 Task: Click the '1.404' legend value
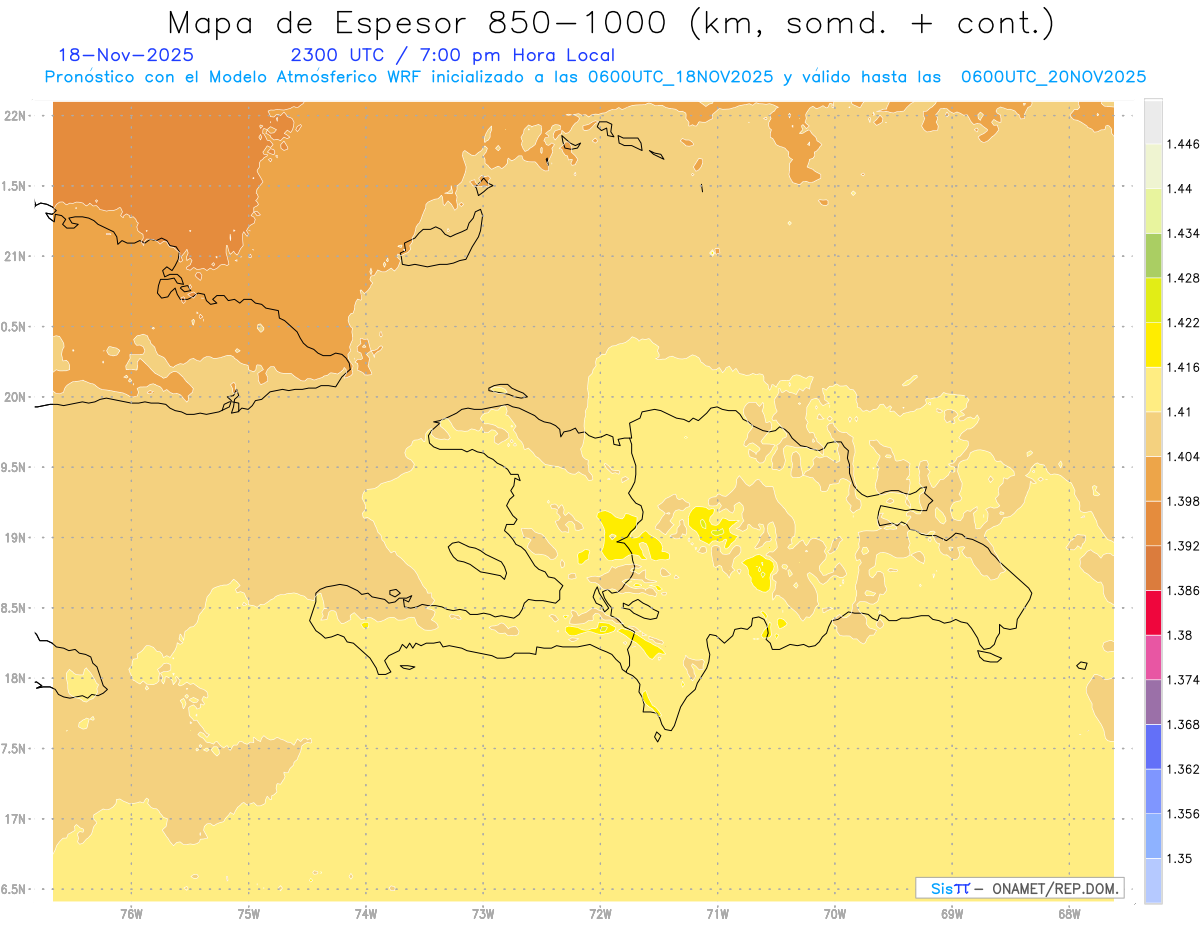(1183, 456)
